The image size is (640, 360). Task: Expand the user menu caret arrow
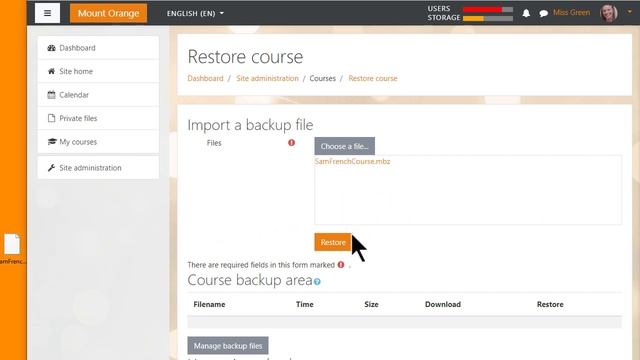[x=629, y=12]
